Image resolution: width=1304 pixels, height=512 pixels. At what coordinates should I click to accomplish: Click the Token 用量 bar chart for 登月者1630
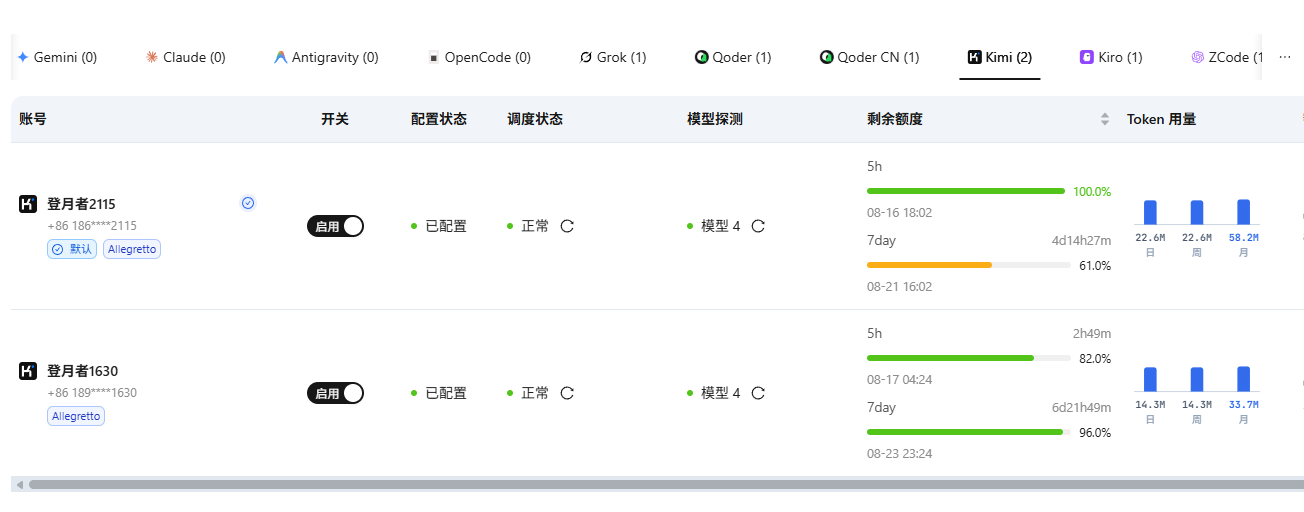(1197, 395)
